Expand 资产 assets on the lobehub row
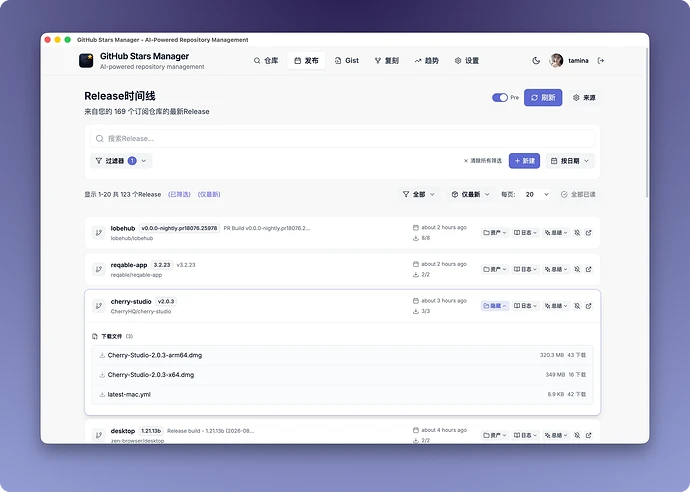The image size is (690, 492). [x=495, y=232]
